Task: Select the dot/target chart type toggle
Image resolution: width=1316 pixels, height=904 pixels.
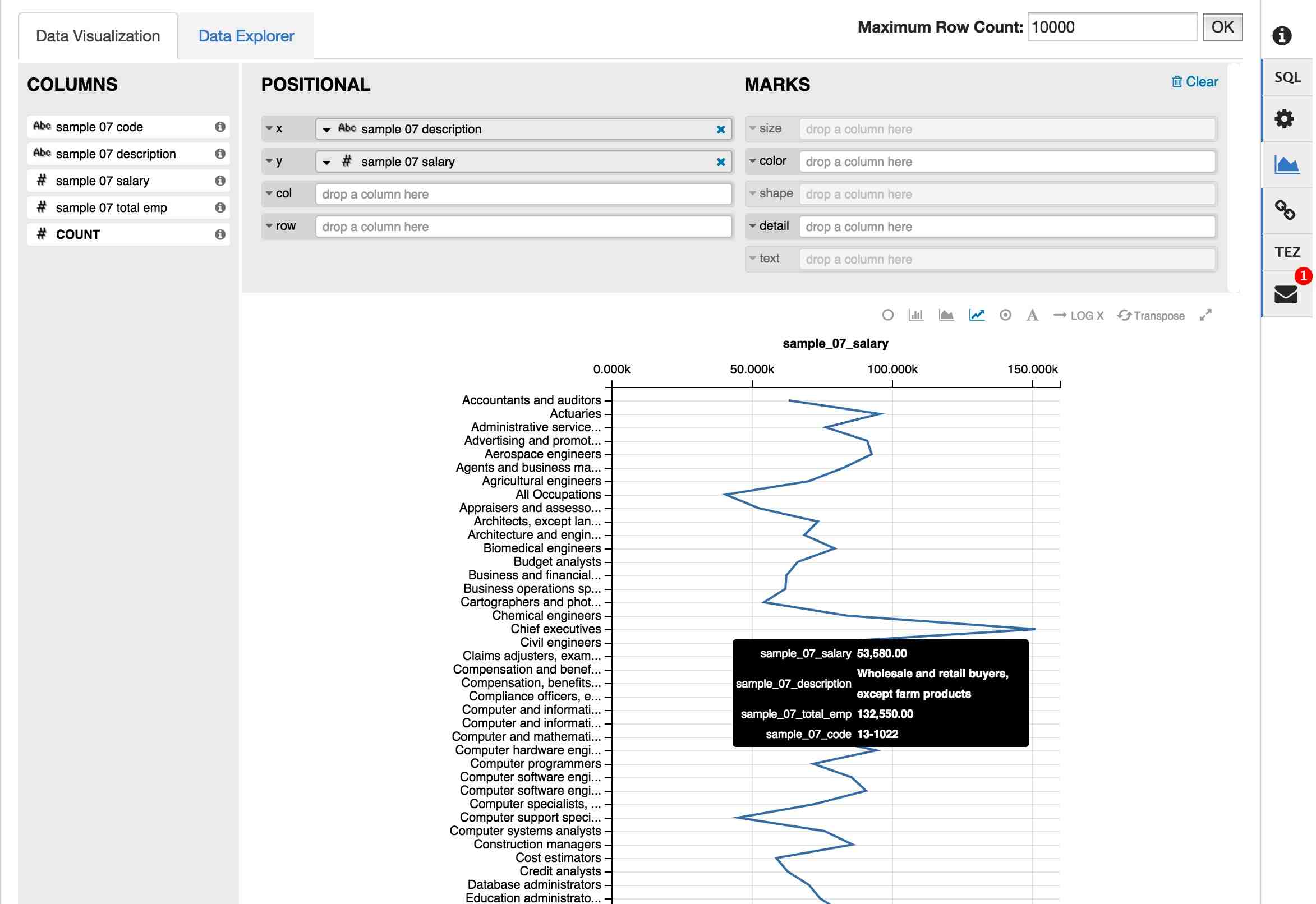Action: (1006, 316)
